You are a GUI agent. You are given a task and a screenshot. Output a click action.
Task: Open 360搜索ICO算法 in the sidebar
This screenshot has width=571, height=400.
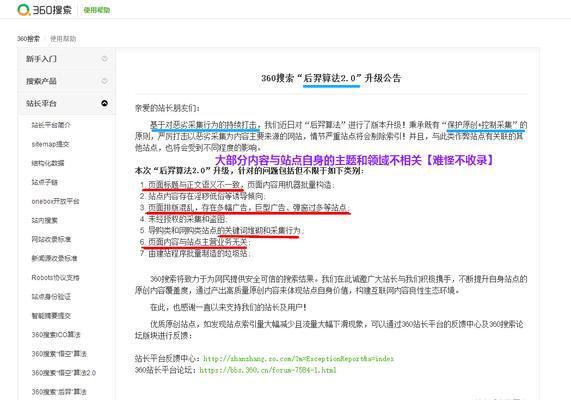pyautogui.click(x=56, y=334)
